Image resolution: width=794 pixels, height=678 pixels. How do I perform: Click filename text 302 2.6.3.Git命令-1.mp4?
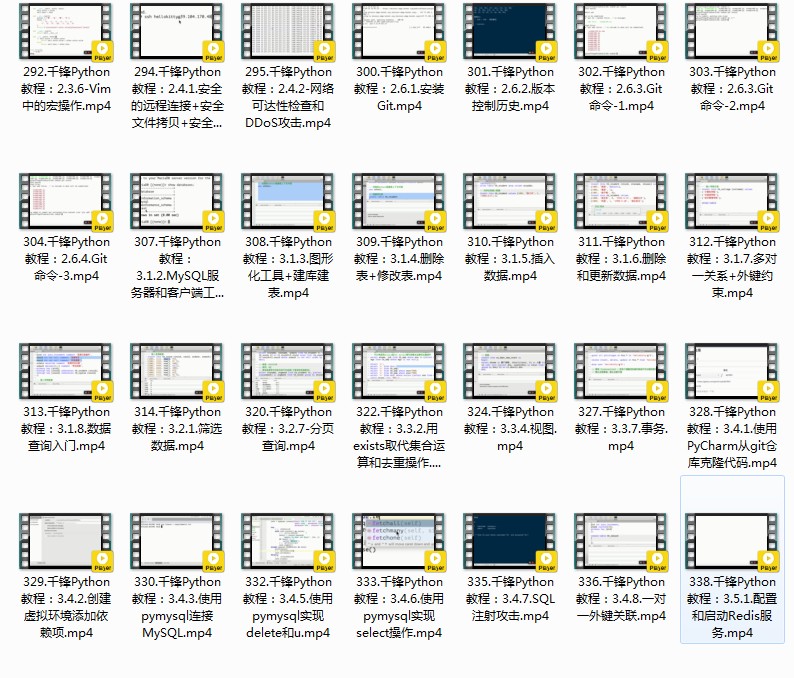pyautogui.click(x=621, y=89)
